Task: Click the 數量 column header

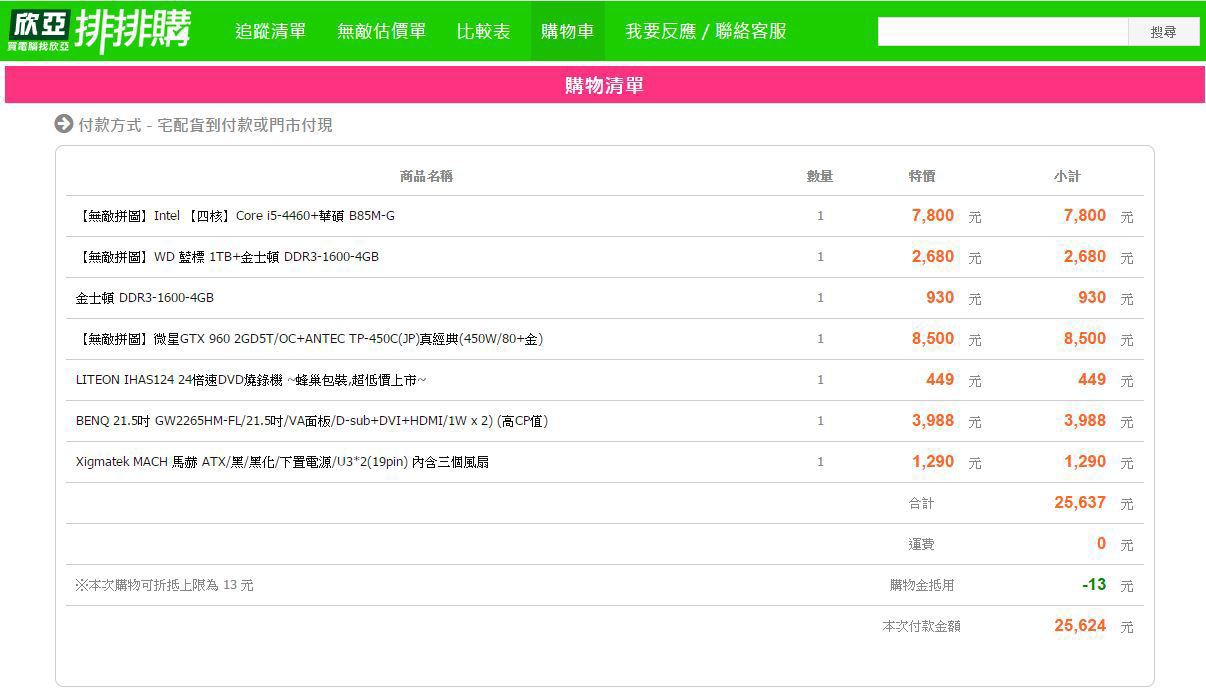Action: 820,176
